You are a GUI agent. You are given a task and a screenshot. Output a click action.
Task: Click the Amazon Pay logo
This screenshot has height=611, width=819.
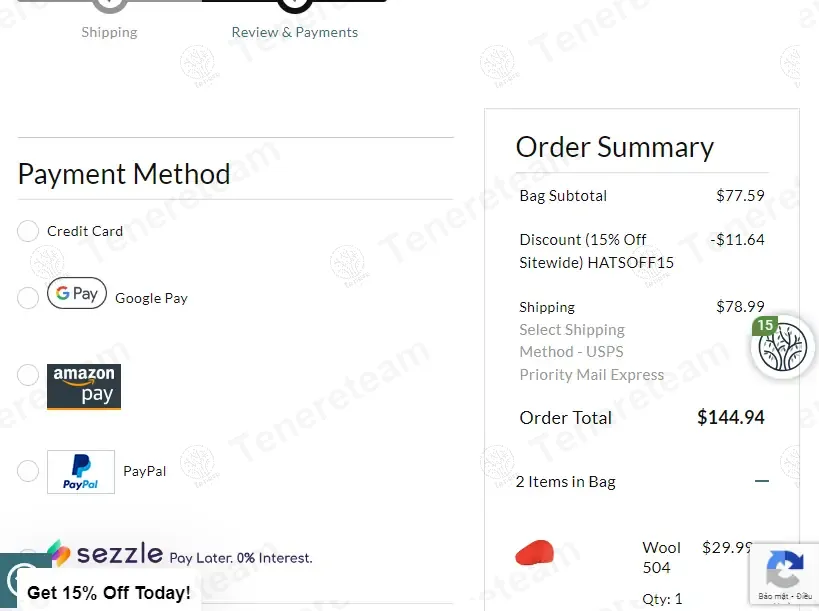point(84,386)
